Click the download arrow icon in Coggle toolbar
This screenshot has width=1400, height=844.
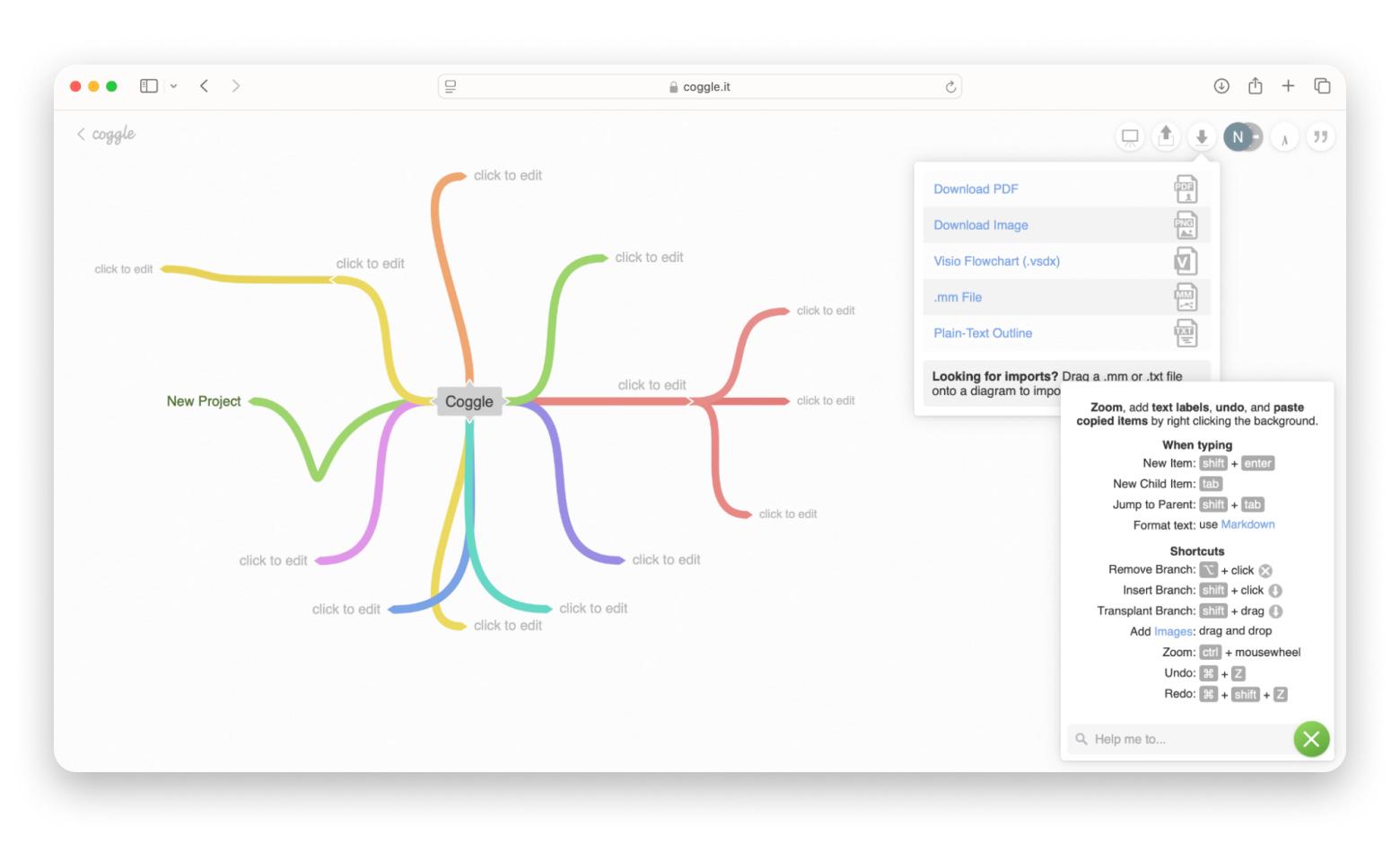tap(1201, 136)
